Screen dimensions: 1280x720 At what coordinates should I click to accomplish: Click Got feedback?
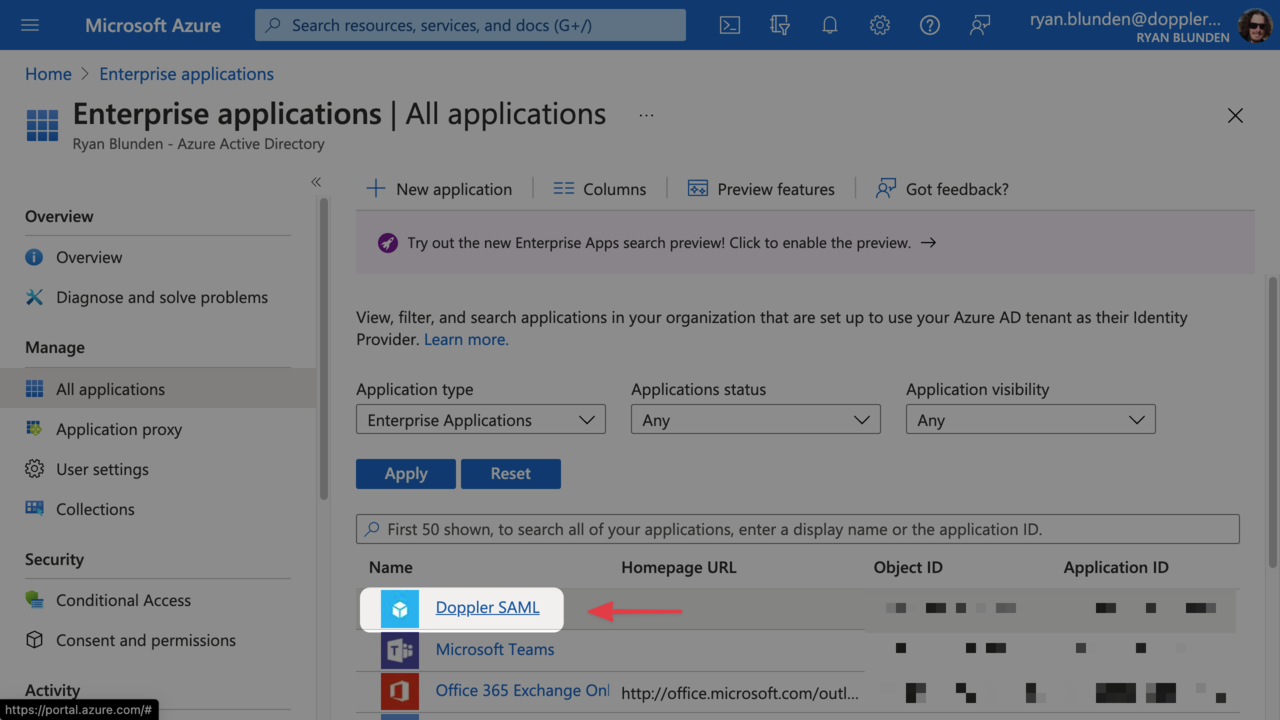click(942, 189)
